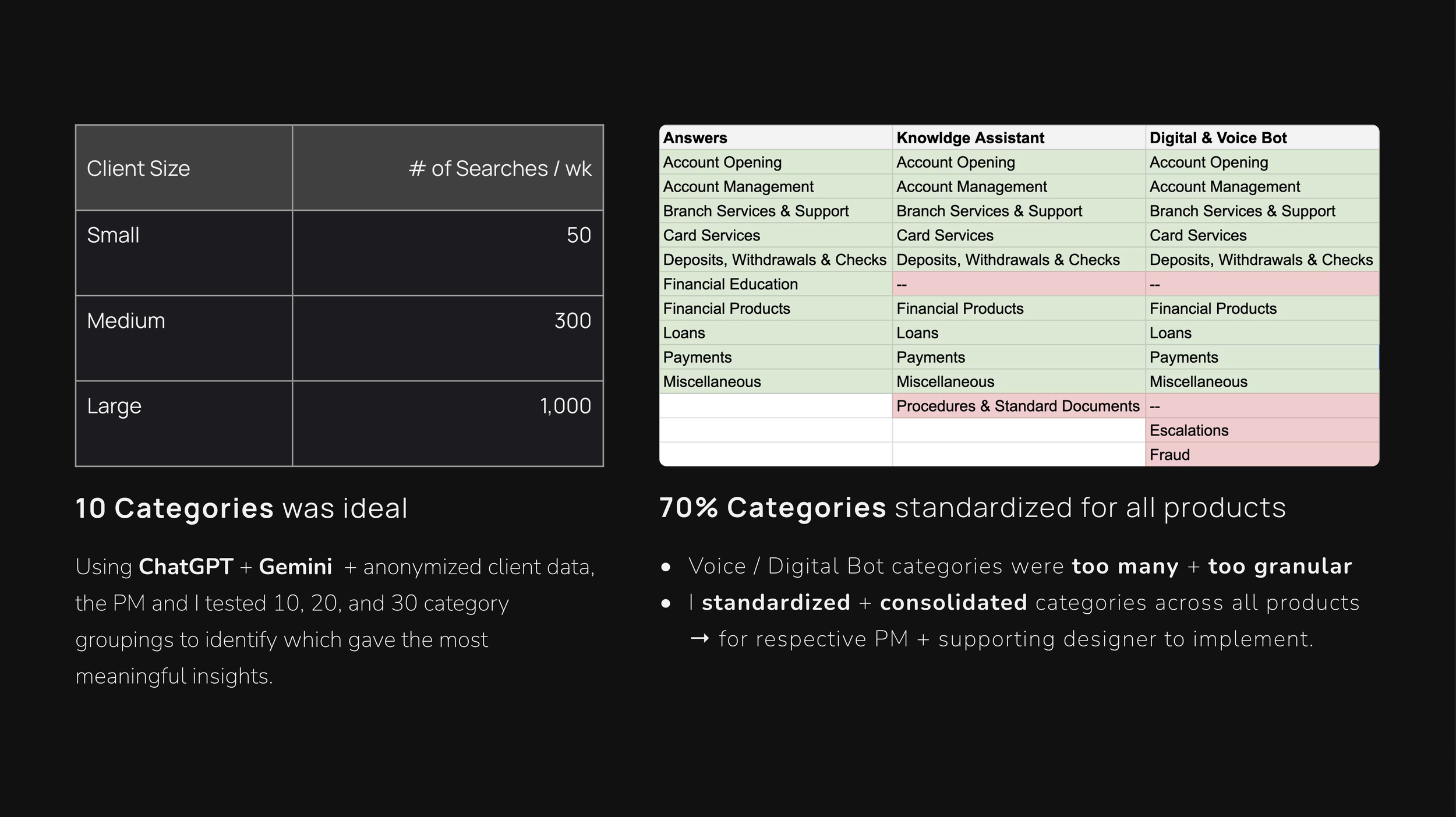The height and width of the screenshot is (817, 1456).
Task: Select 'Payments' under Digital & Voice Bot
Action: click(1262, 358)
